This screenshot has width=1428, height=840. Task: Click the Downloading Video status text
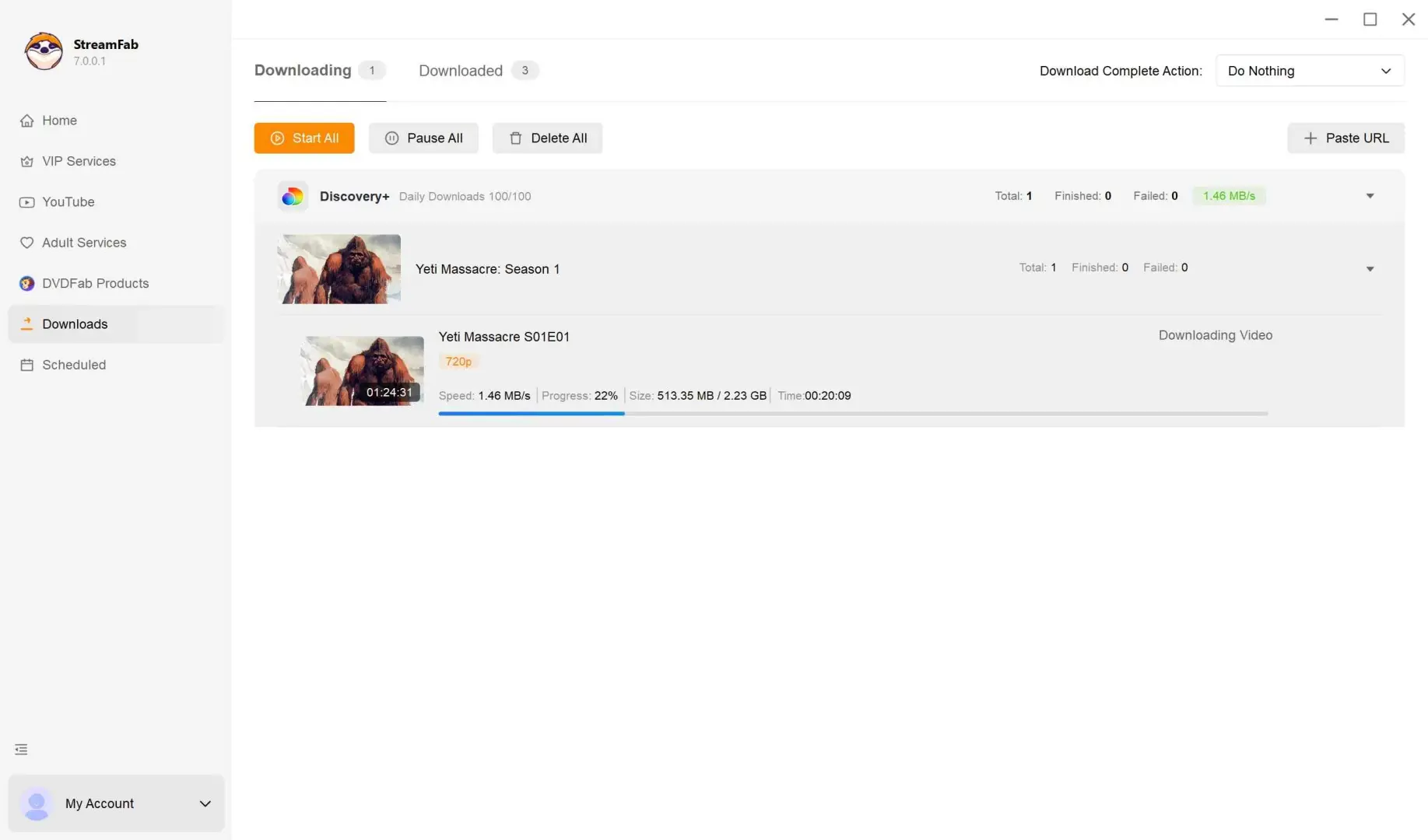[1216, 335]
